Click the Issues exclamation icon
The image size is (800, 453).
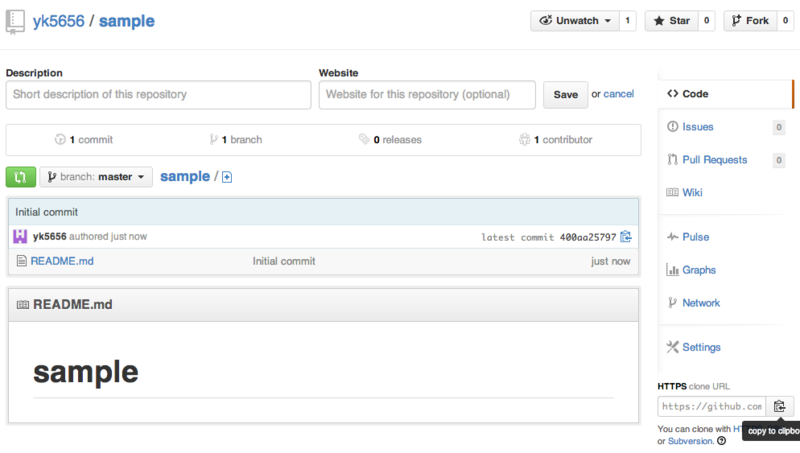point(672,127)
